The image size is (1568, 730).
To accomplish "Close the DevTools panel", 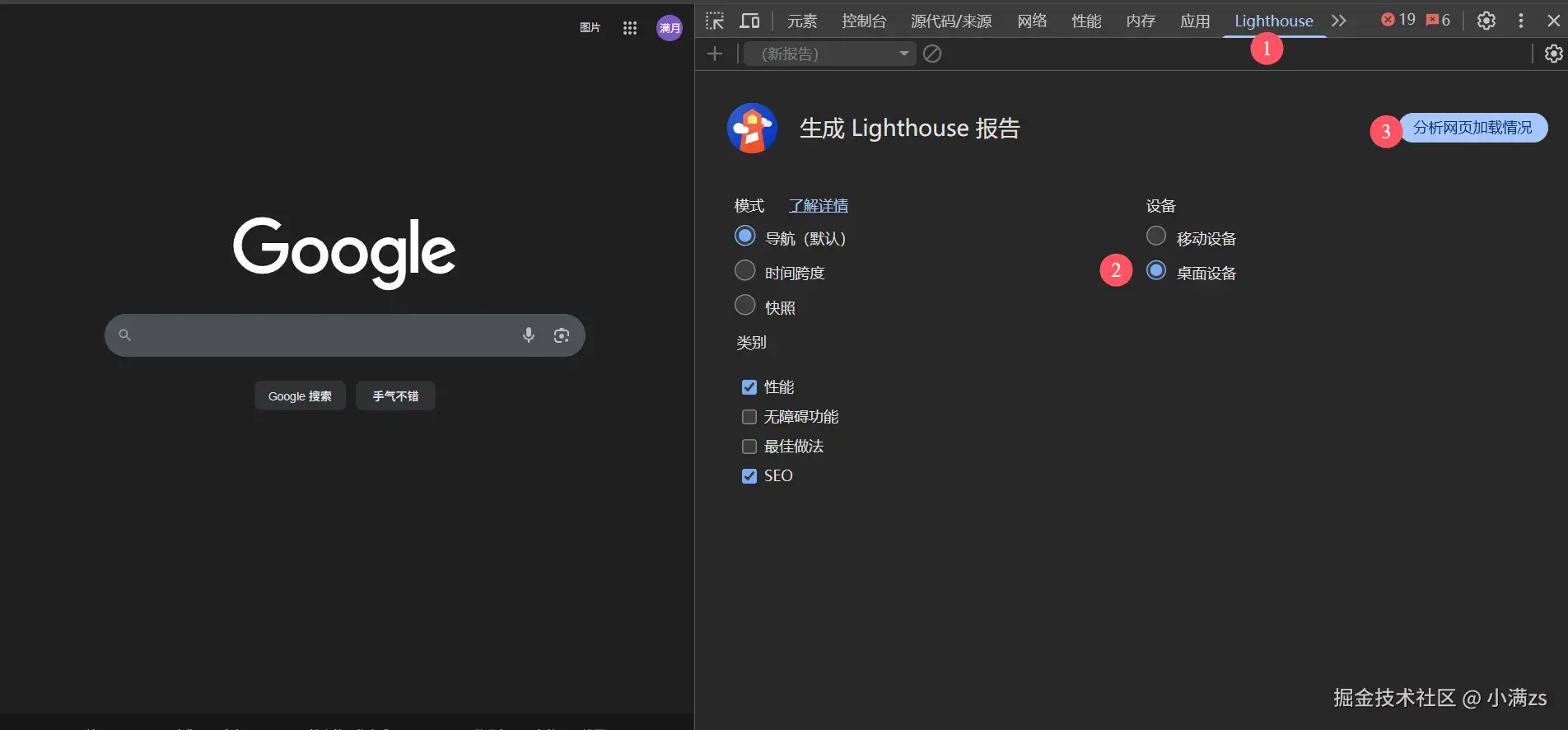I will tap(1554, 21).
